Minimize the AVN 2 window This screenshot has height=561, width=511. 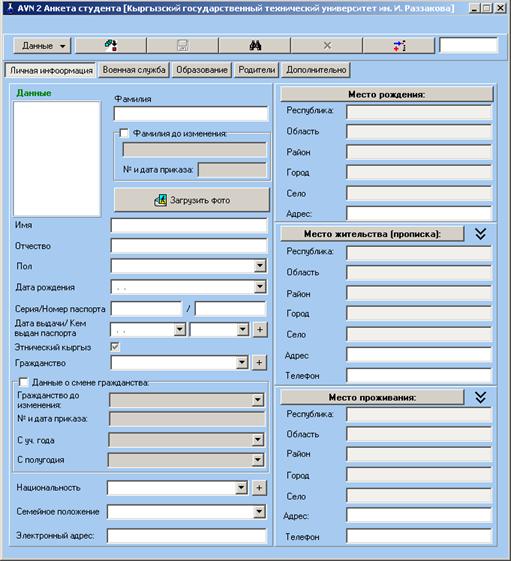[474, 8]
